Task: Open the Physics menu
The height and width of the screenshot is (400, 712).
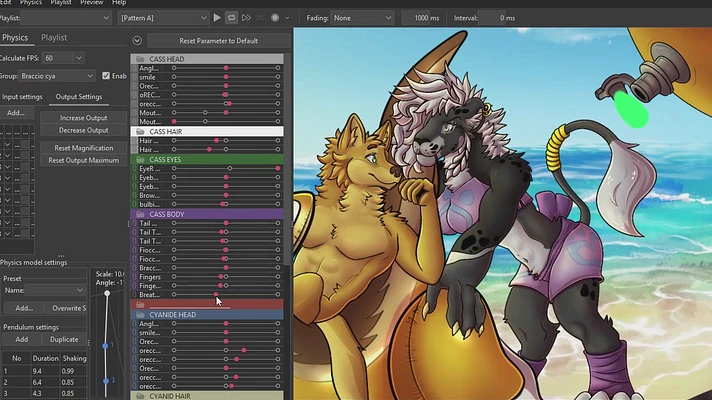Action: click(x=31, y=3)
